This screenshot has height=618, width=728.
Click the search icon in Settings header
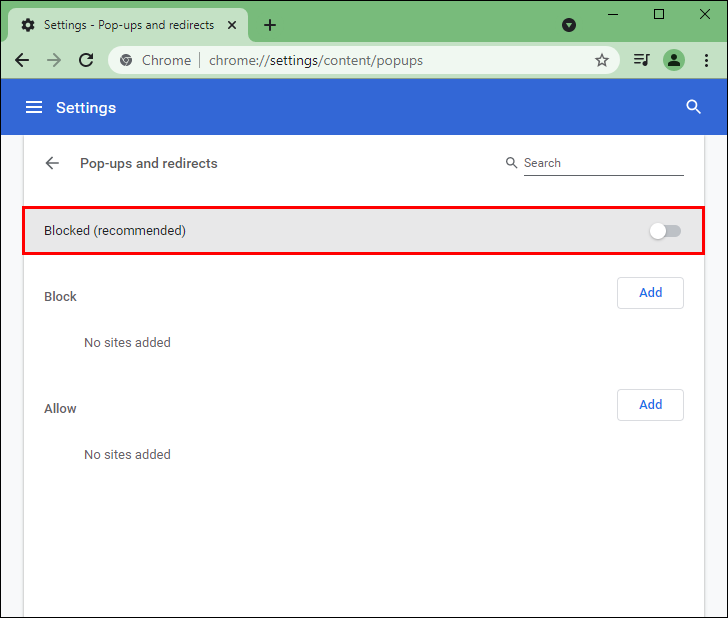(693, 107)
